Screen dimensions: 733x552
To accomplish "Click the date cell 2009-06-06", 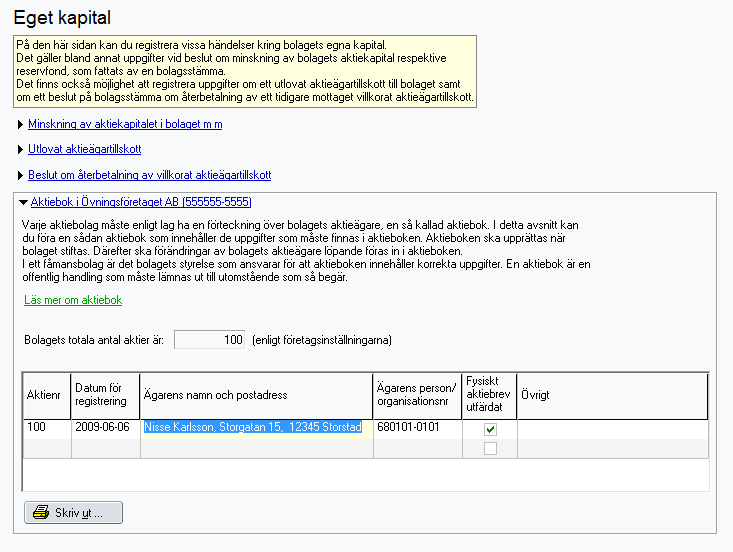I will coord(105,429).
